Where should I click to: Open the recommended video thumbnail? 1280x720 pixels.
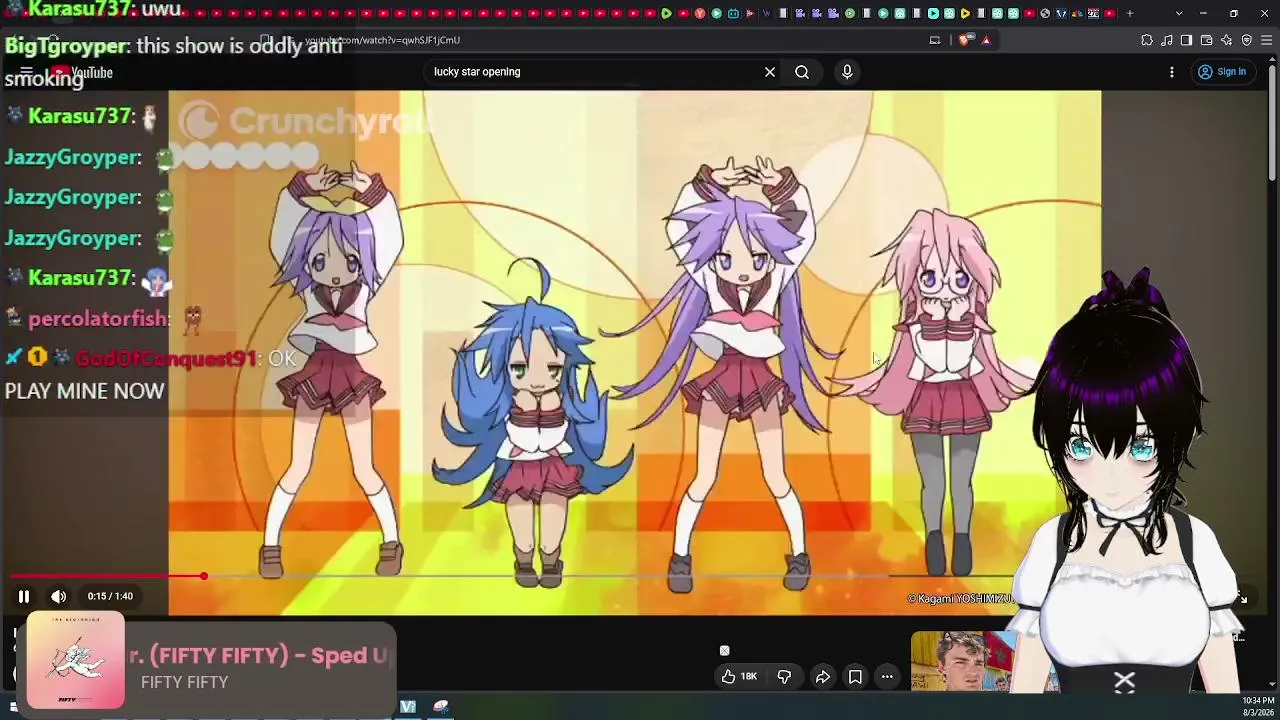(980, 661)
